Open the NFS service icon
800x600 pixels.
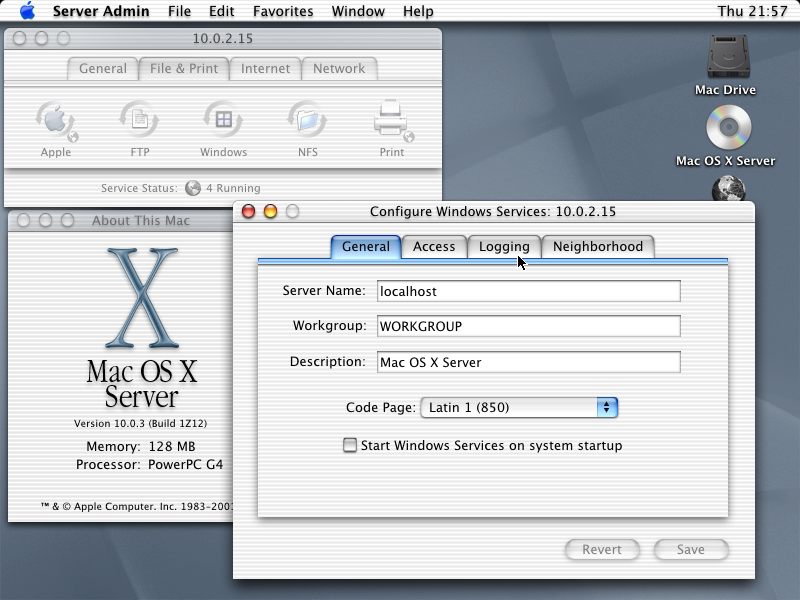307,120
